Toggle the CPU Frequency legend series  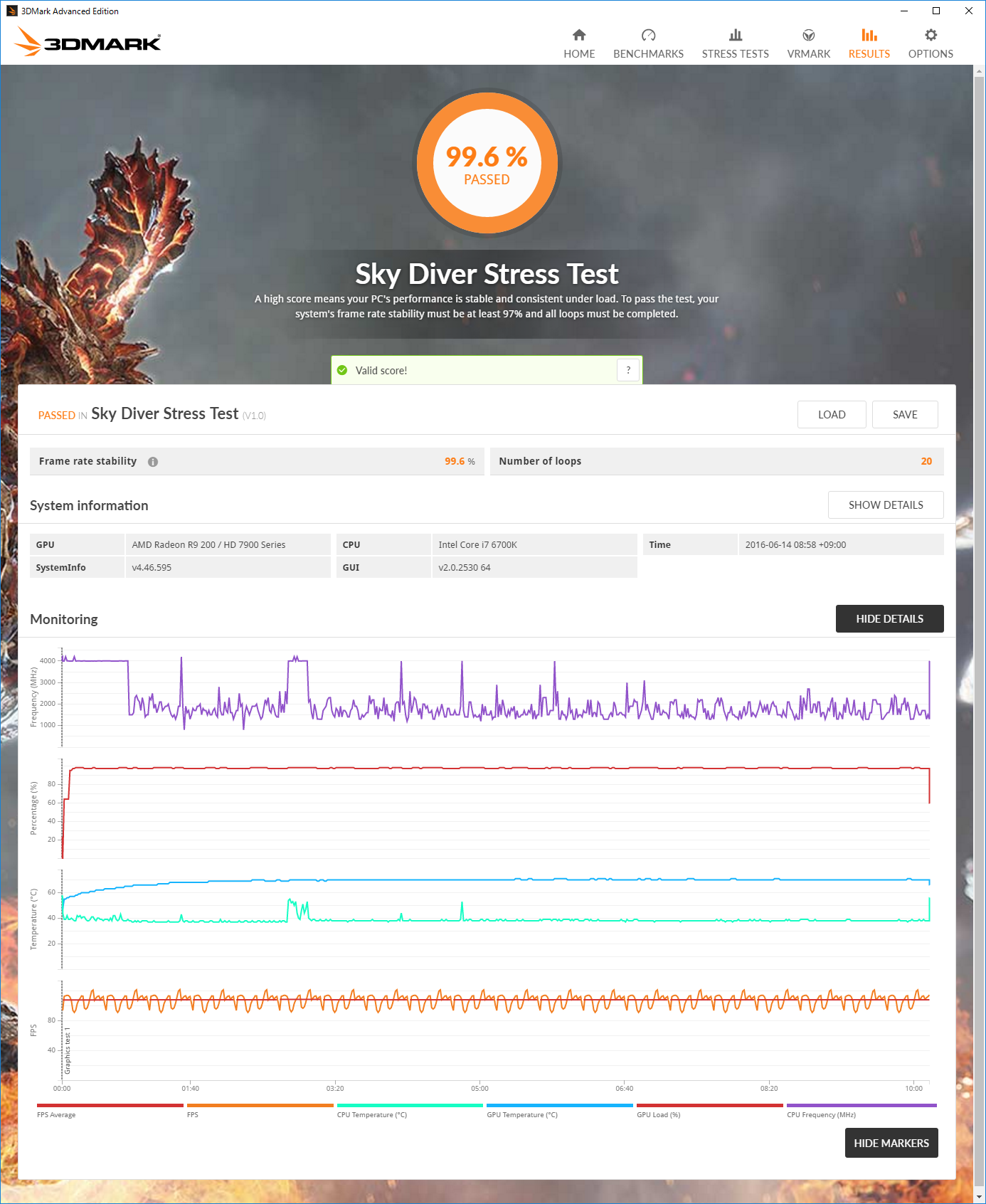(x=862, y=1110)
